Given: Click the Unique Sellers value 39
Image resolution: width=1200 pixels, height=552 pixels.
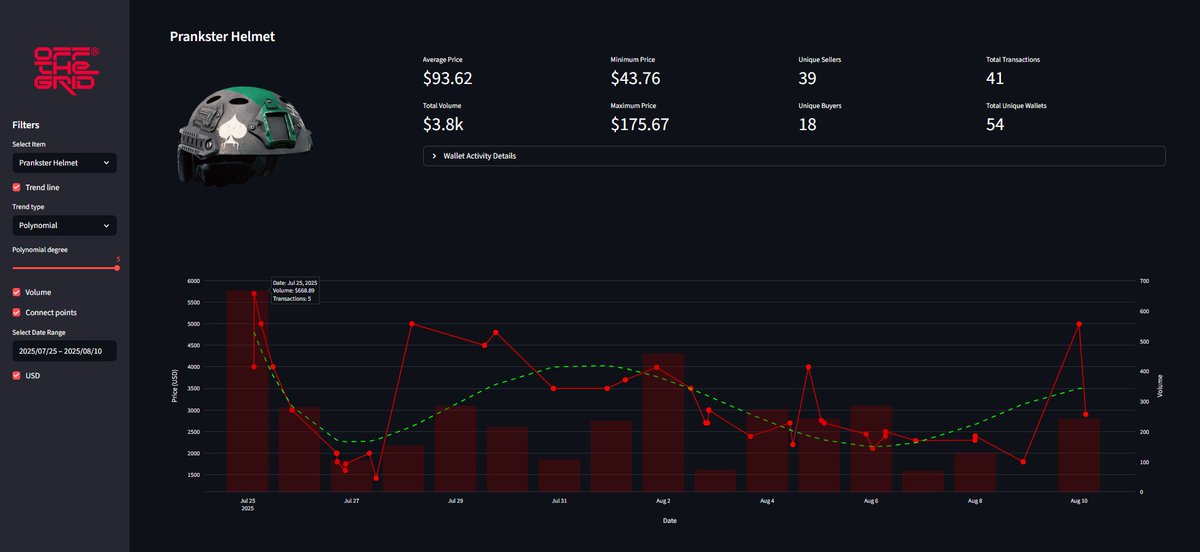Looking at the screenshot, I should point(809,78).
